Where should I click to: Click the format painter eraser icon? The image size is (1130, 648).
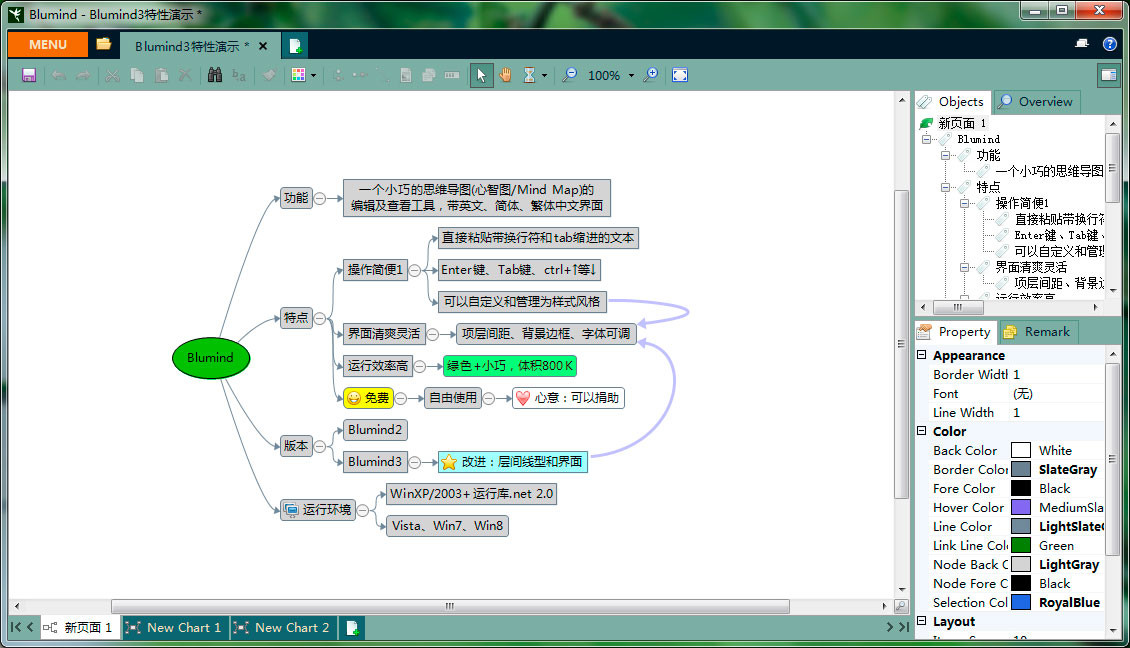pyautogui.click(x=269, y=75)
